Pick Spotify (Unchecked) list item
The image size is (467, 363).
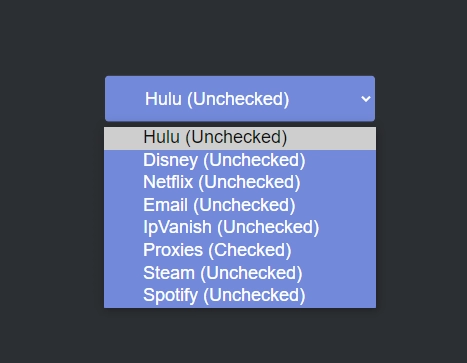[x=240, y=295]
